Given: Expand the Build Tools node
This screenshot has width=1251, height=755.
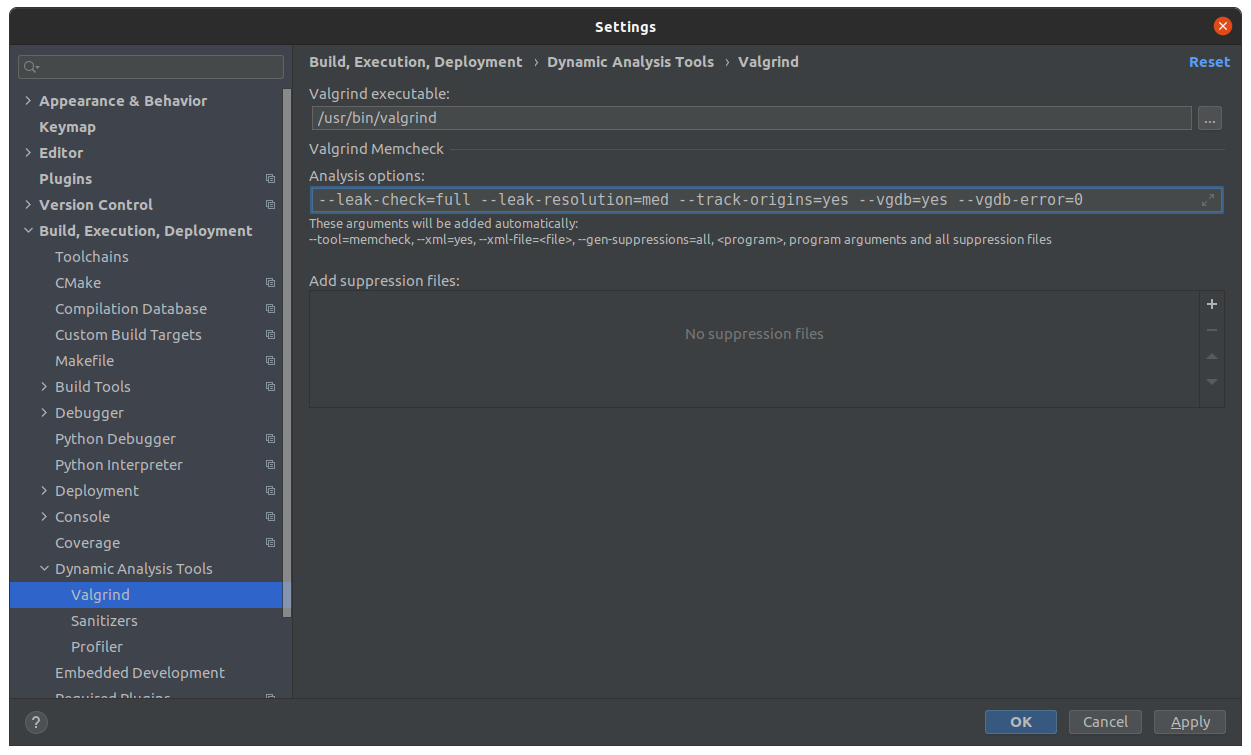Looking at the screenshot, I should click(44, 387).
